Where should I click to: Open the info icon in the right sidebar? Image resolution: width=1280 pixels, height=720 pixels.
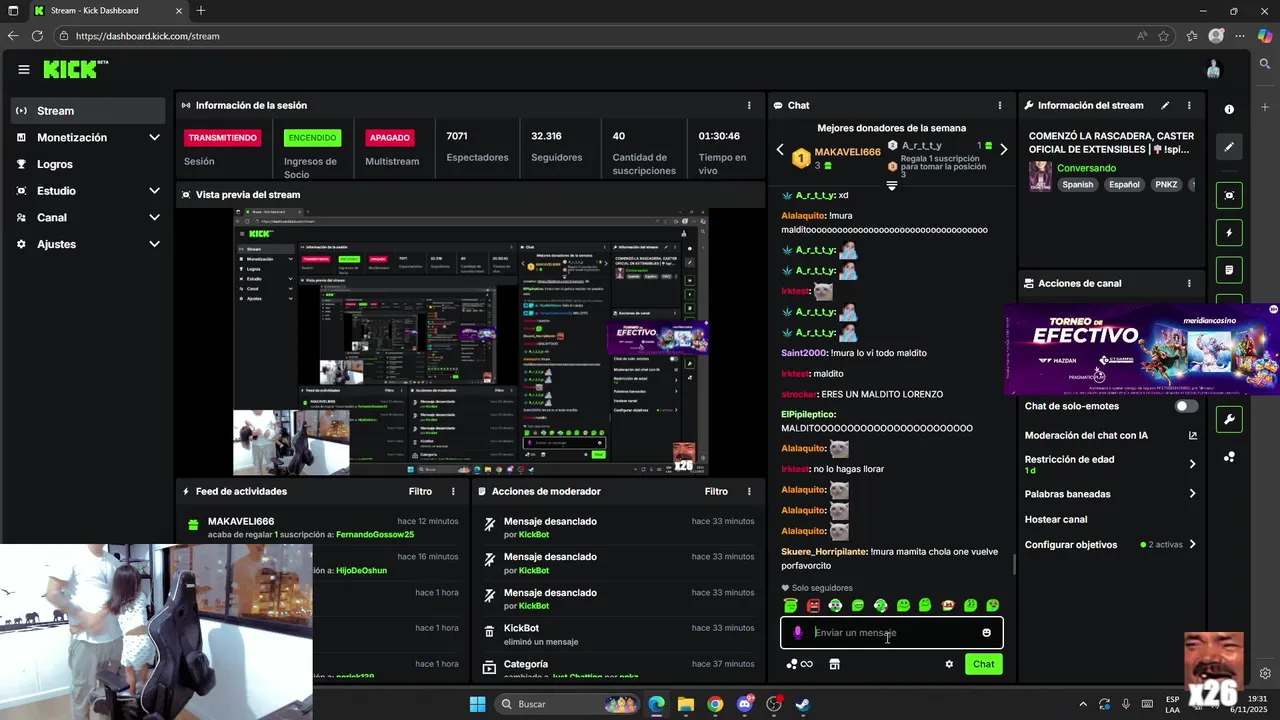1229,109
